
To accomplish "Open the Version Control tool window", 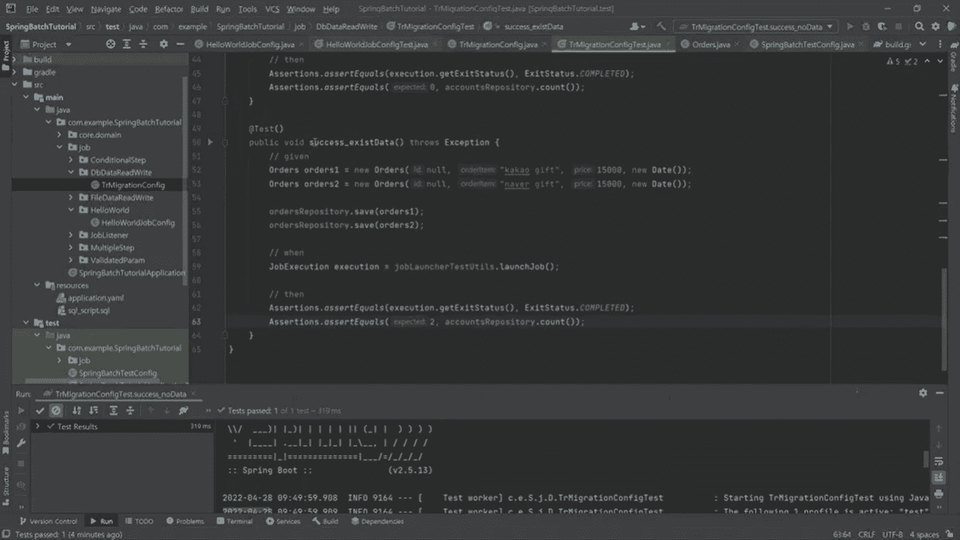I will 48,521.
